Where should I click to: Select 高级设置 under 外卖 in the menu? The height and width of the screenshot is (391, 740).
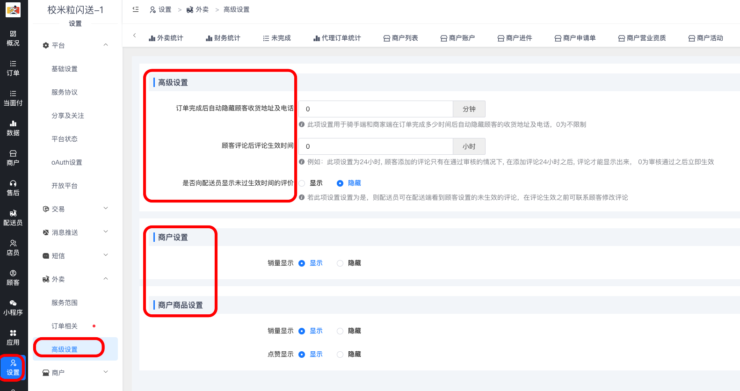coord(76,349)
